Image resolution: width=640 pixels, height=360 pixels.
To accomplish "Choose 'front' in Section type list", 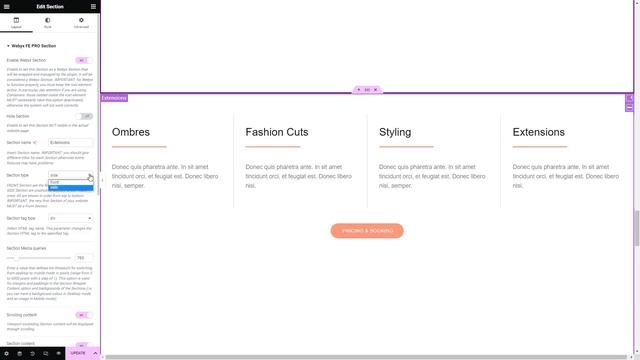I will pos(71,182).
